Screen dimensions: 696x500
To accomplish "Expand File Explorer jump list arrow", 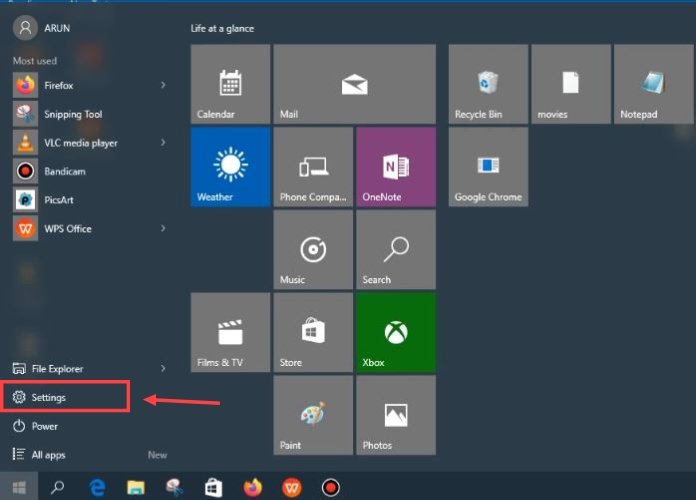I will [163, 368].
